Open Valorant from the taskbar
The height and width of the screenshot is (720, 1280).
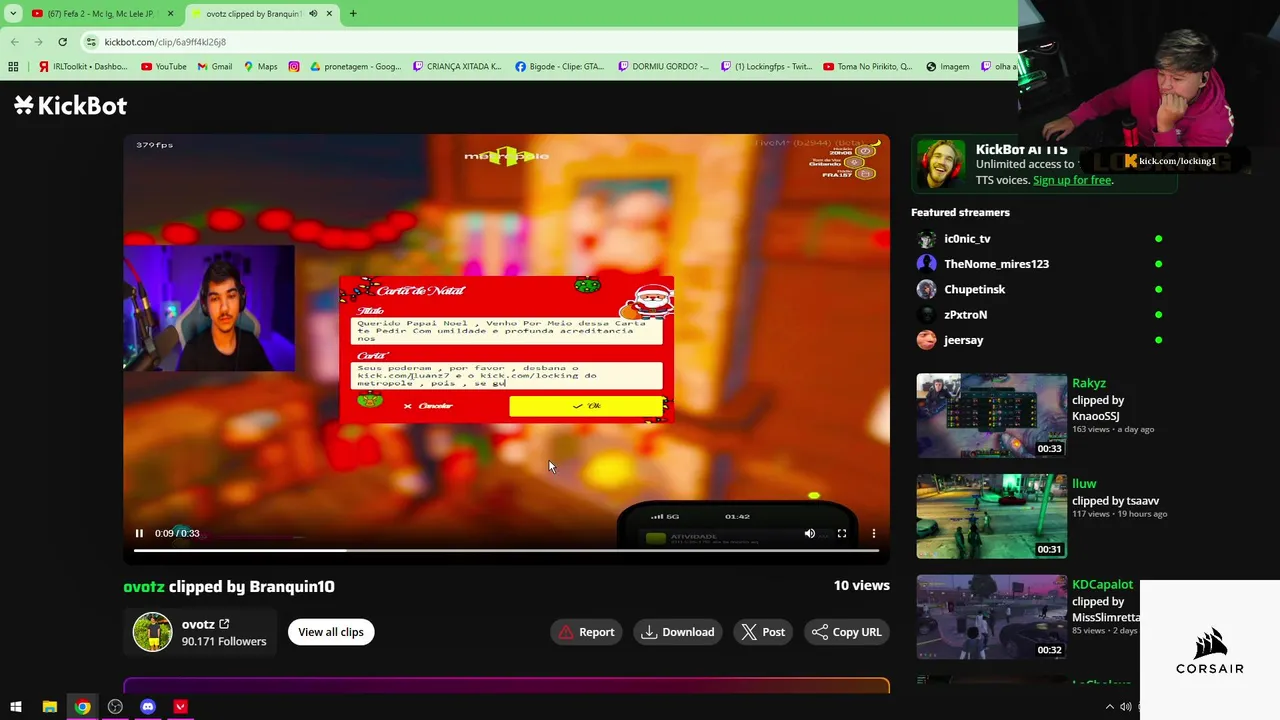pyautogui.click(x=181, y=707)
